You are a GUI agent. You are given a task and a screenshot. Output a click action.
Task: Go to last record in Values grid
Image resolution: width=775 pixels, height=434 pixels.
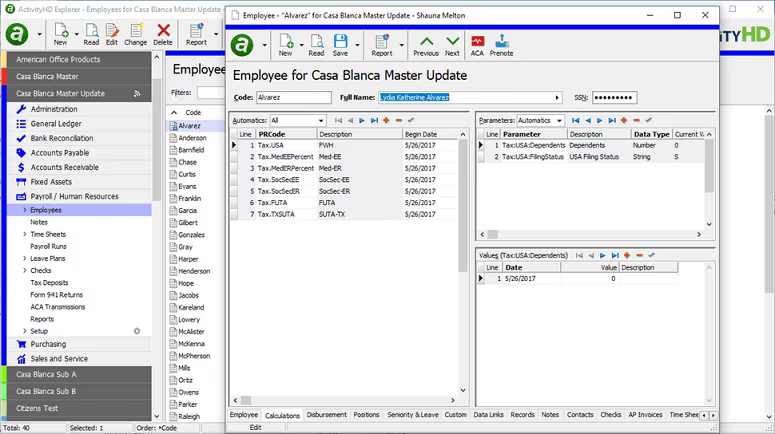pyautogui.click(x=615, y=255)
